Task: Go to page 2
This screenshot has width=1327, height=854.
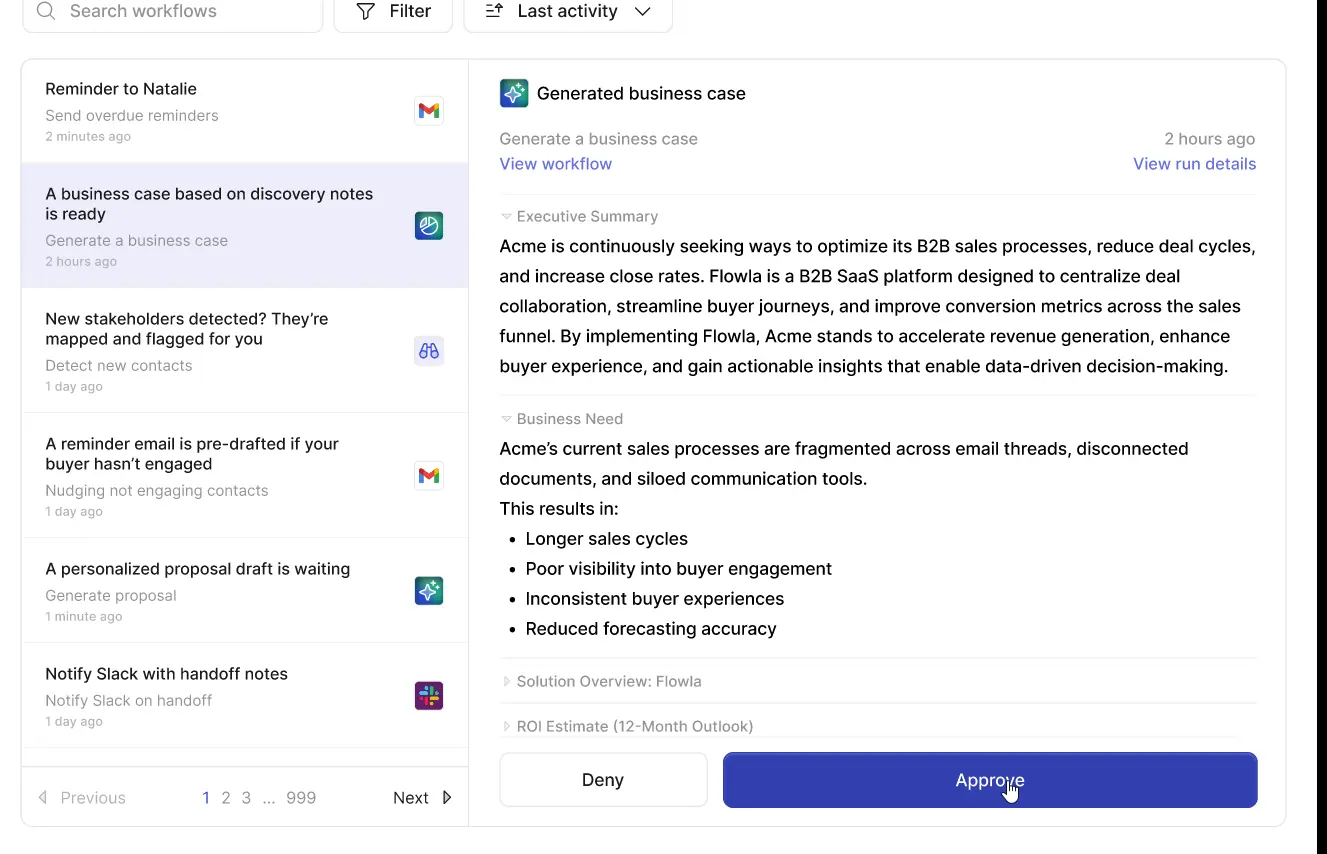Action: (226, 798)
